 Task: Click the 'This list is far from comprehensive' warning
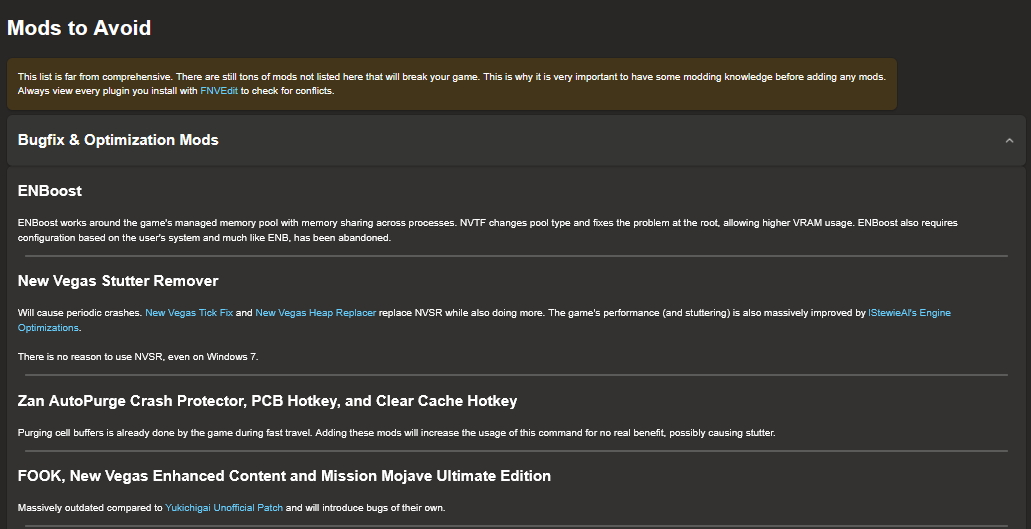[452, 84]
